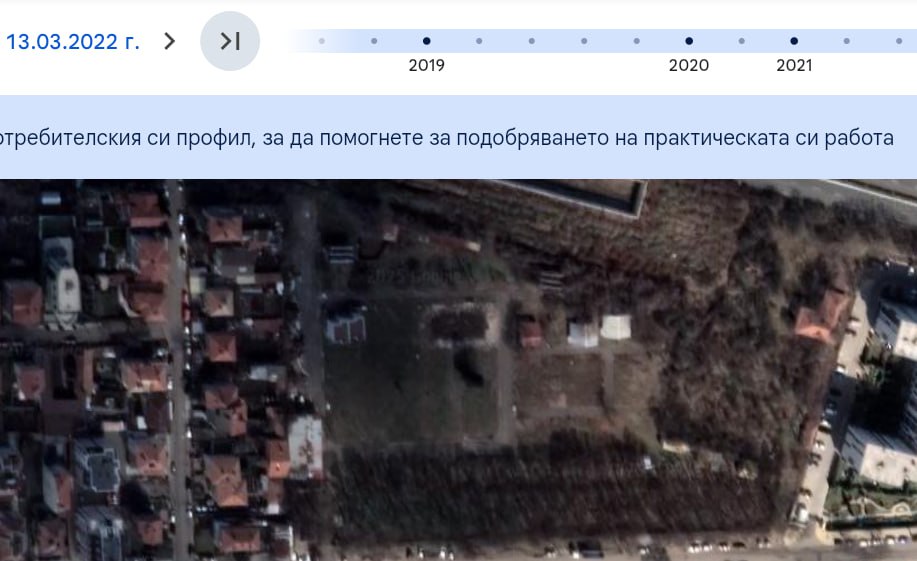Click the white-roofed structure in the central field
This screenshot has width=917, height=561.
point(615,327)
